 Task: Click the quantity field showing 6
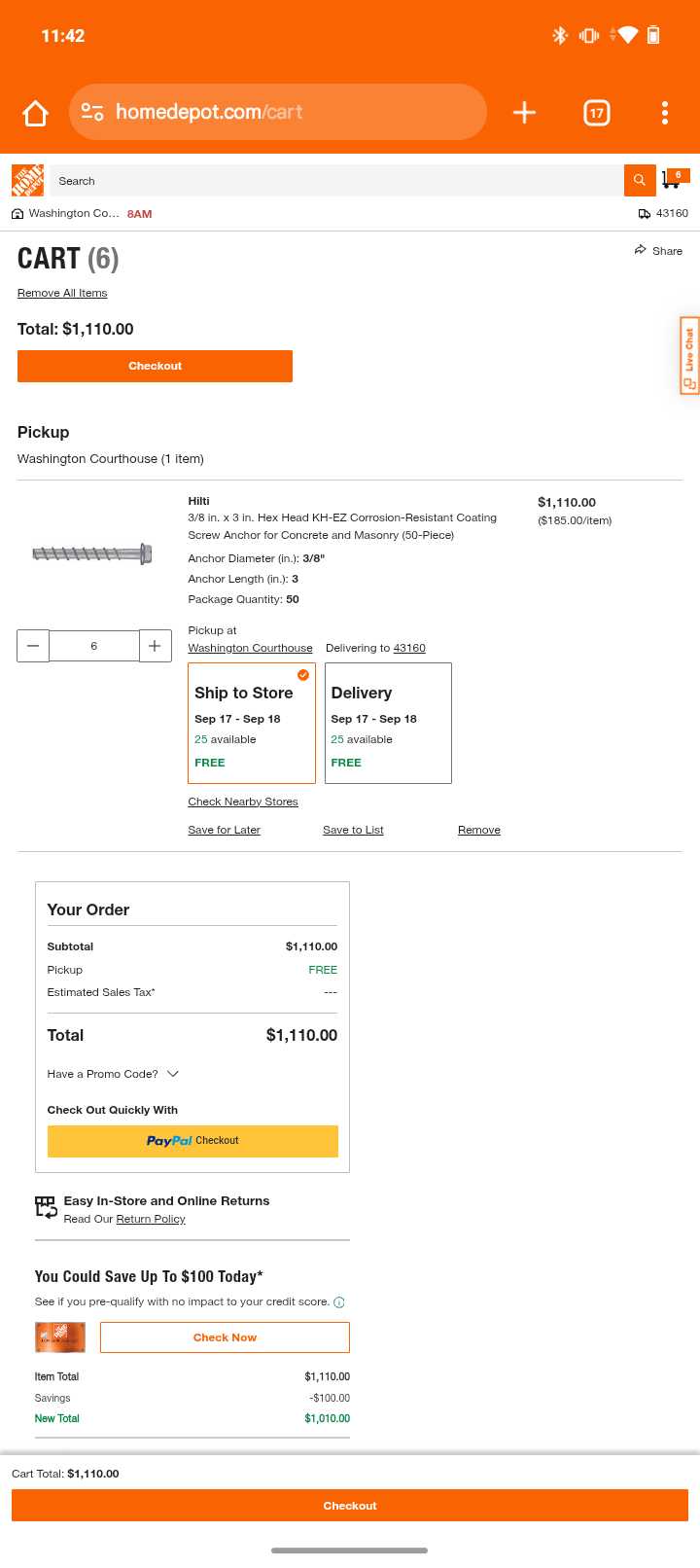click(x=93, y=646)
